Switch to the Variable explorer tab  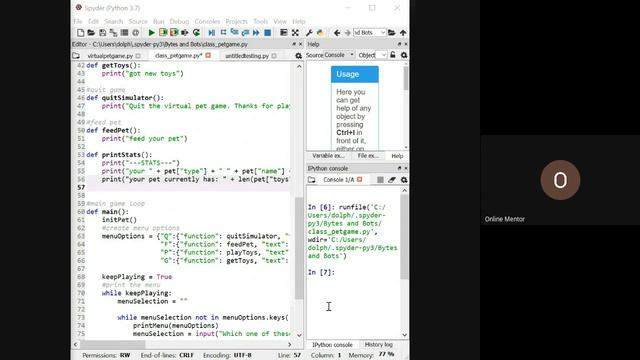click(x=328, y=156)
